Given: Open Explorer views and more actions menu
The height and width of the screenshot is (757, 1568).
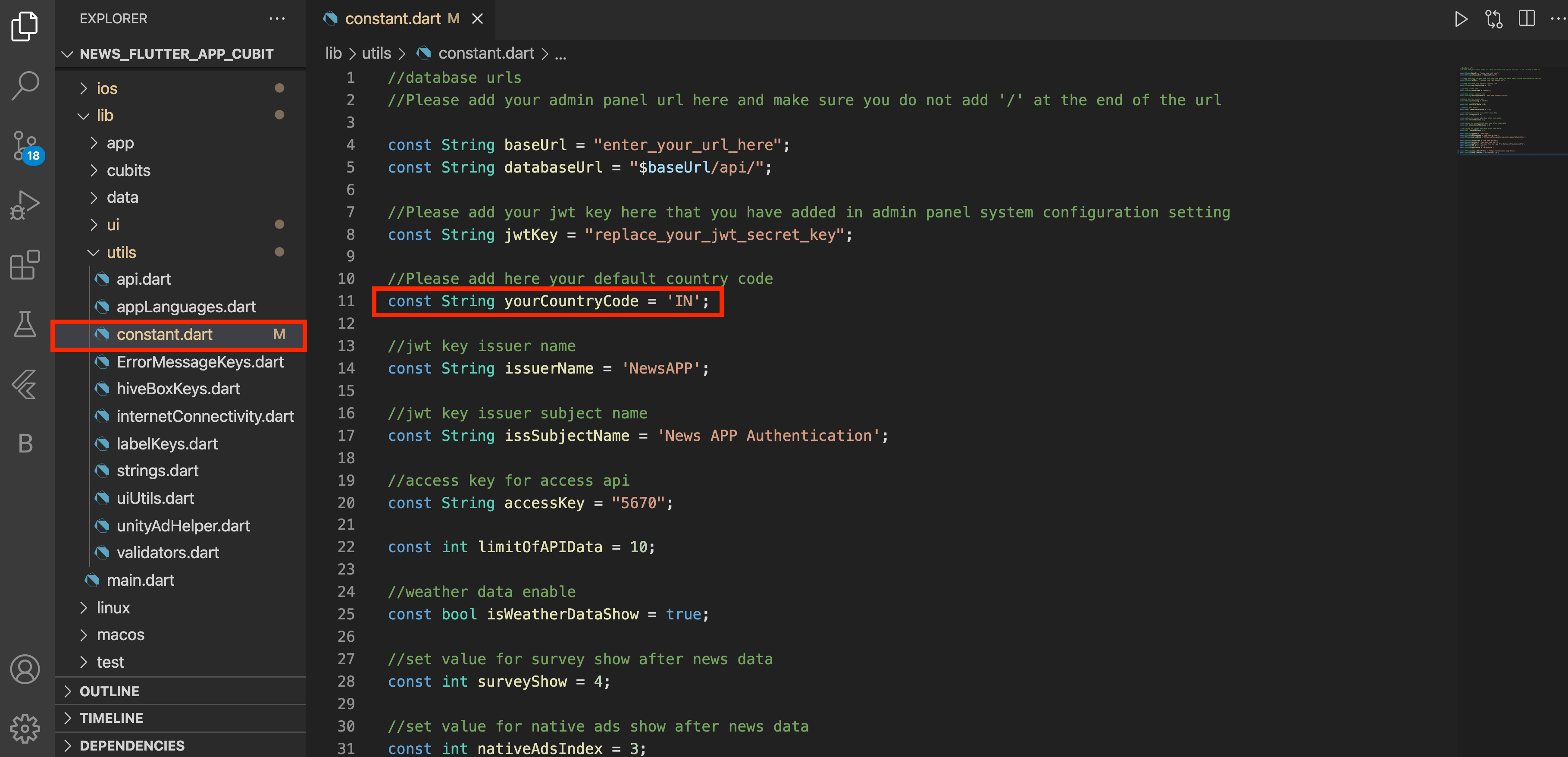Looking at the screenshot, I should [277, 19].
